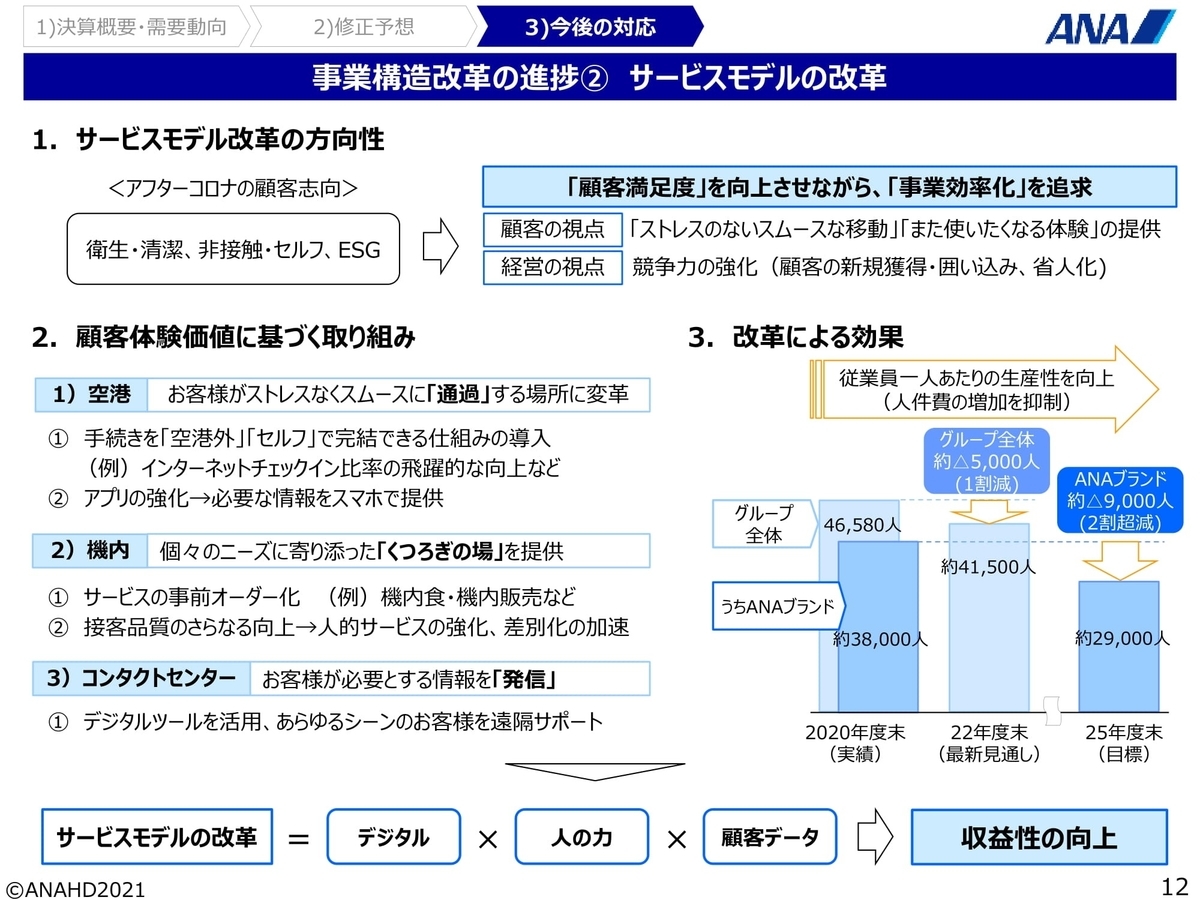Click heading 3. 改革による効果
The image size is (1200, 900).
pos(795,337)
